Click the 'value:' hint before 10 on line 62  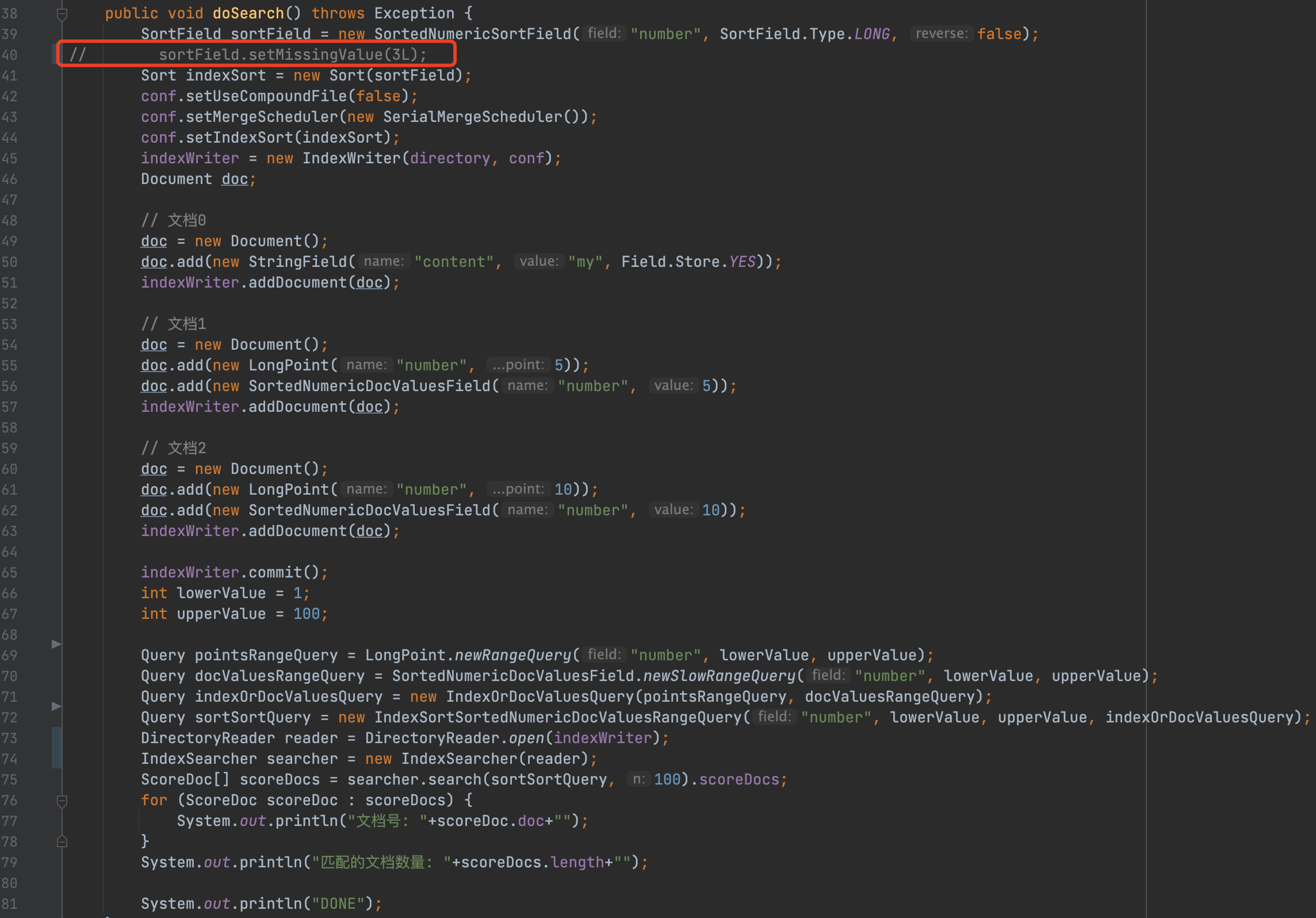coord(673,510)
